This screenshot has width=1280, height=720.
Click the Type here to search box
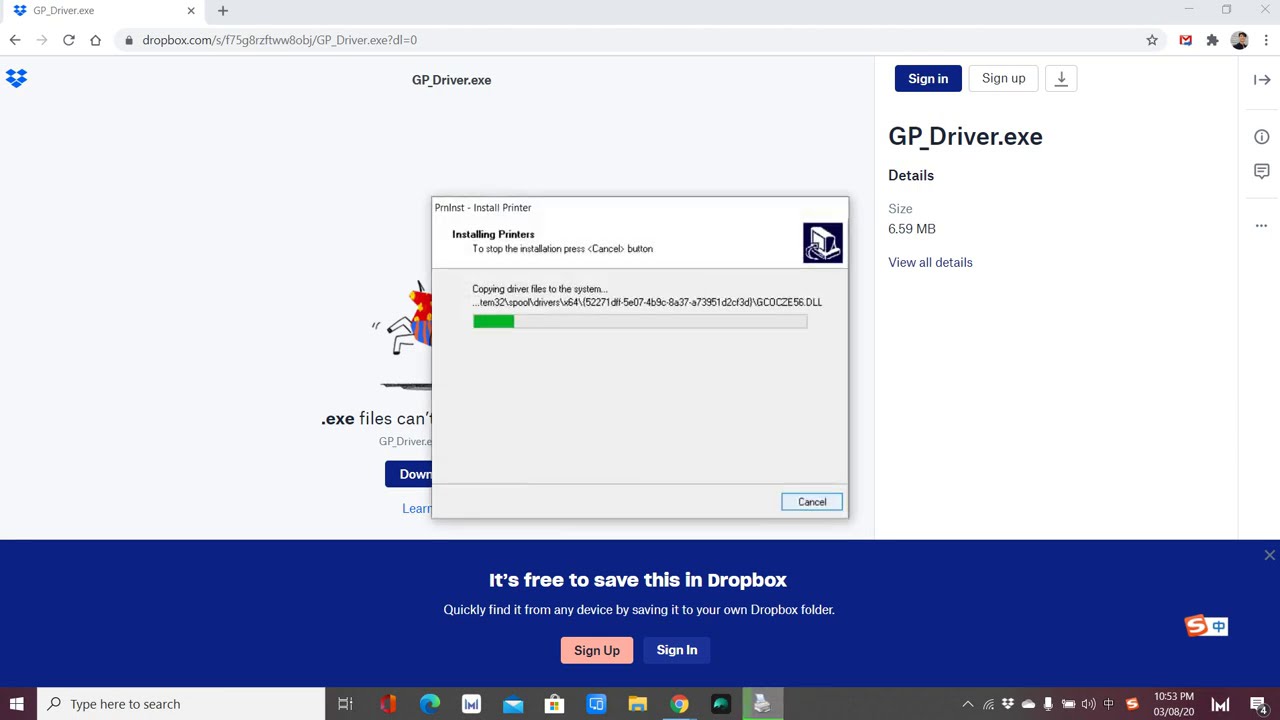pos(182,704)
